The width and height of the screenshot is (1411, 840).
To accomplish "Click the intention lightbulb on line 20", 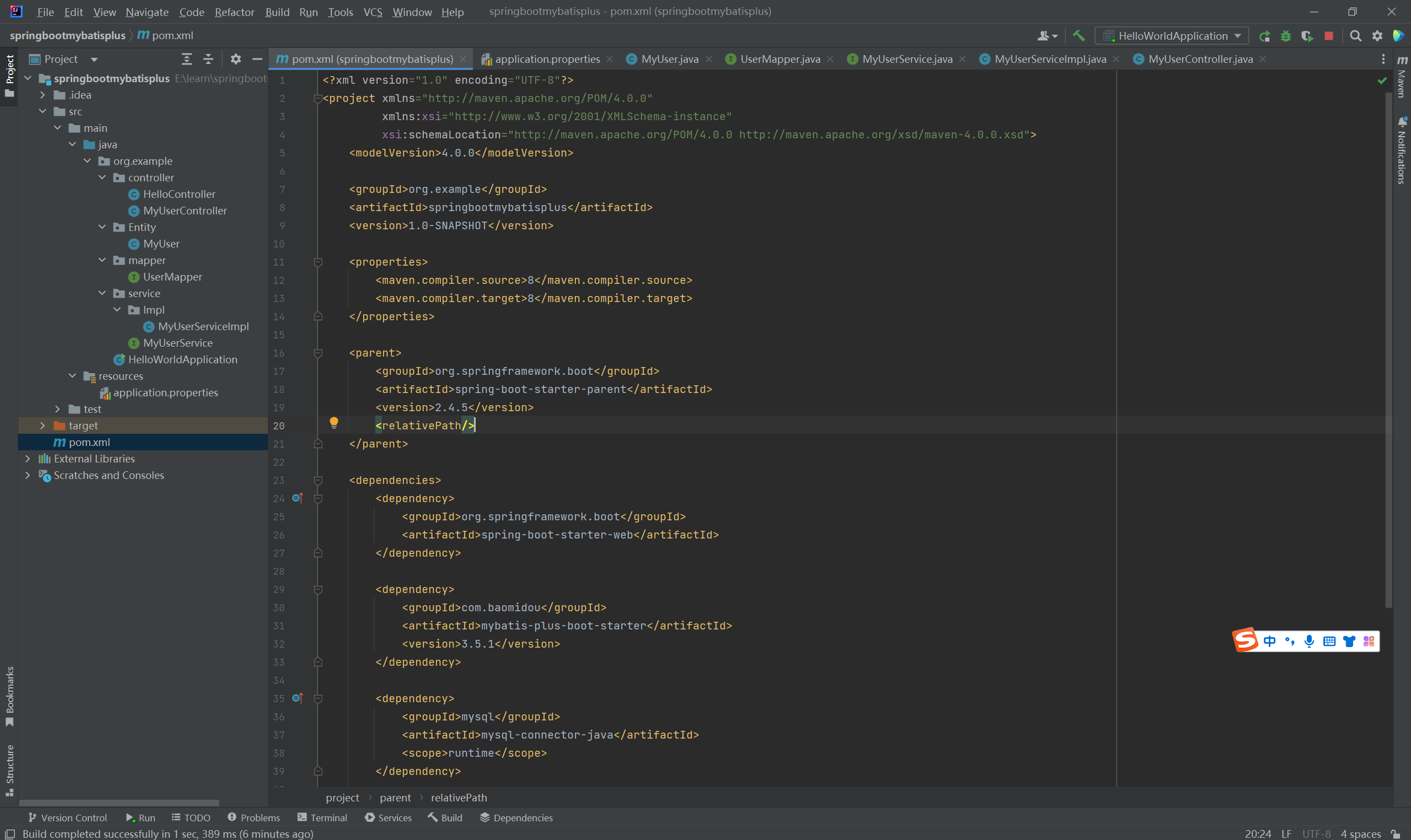I will point(334,422).
